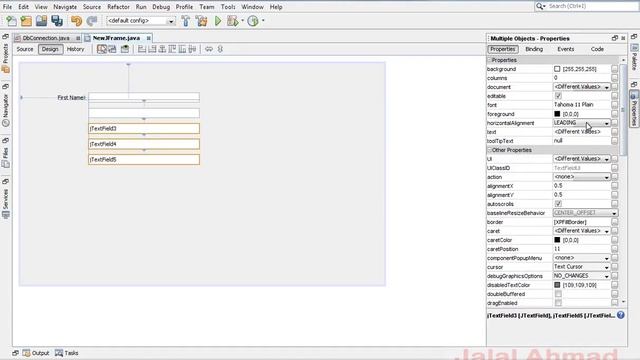
Task: Click the Design view button
Action: coord(50,49)
